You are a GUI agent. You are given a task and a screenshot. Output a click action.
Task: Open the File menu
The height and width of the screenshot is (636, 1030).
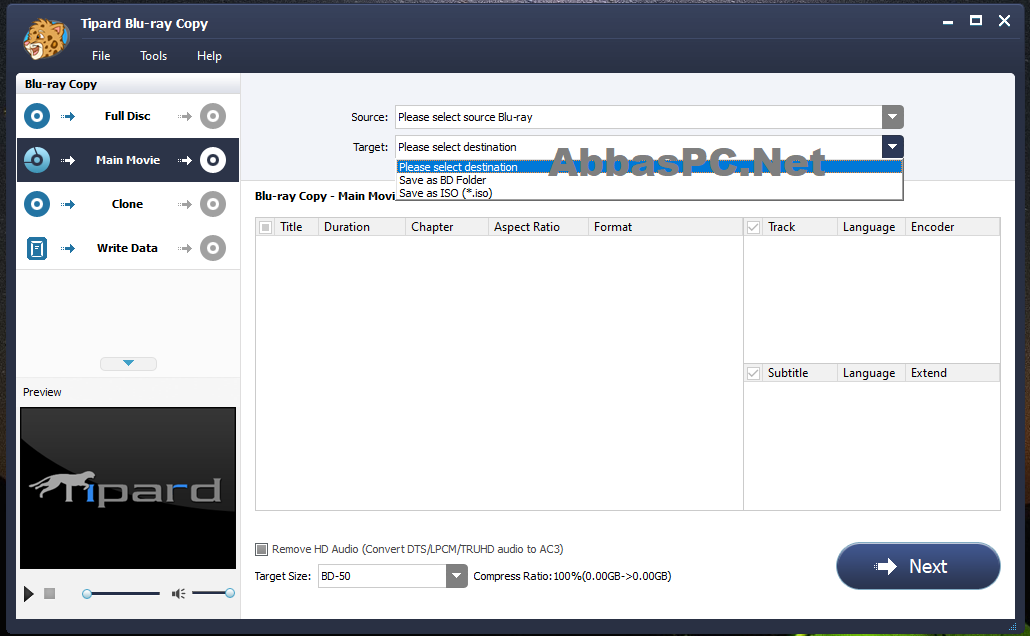tap(101, 56)
